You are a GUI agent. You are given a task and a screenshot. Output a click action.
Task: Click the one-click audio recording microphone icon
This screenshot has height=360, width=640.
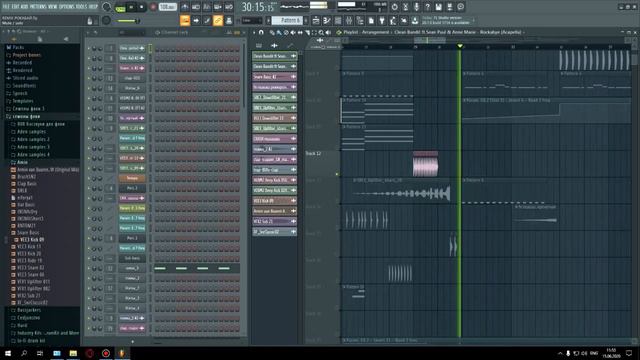point(416,7)
